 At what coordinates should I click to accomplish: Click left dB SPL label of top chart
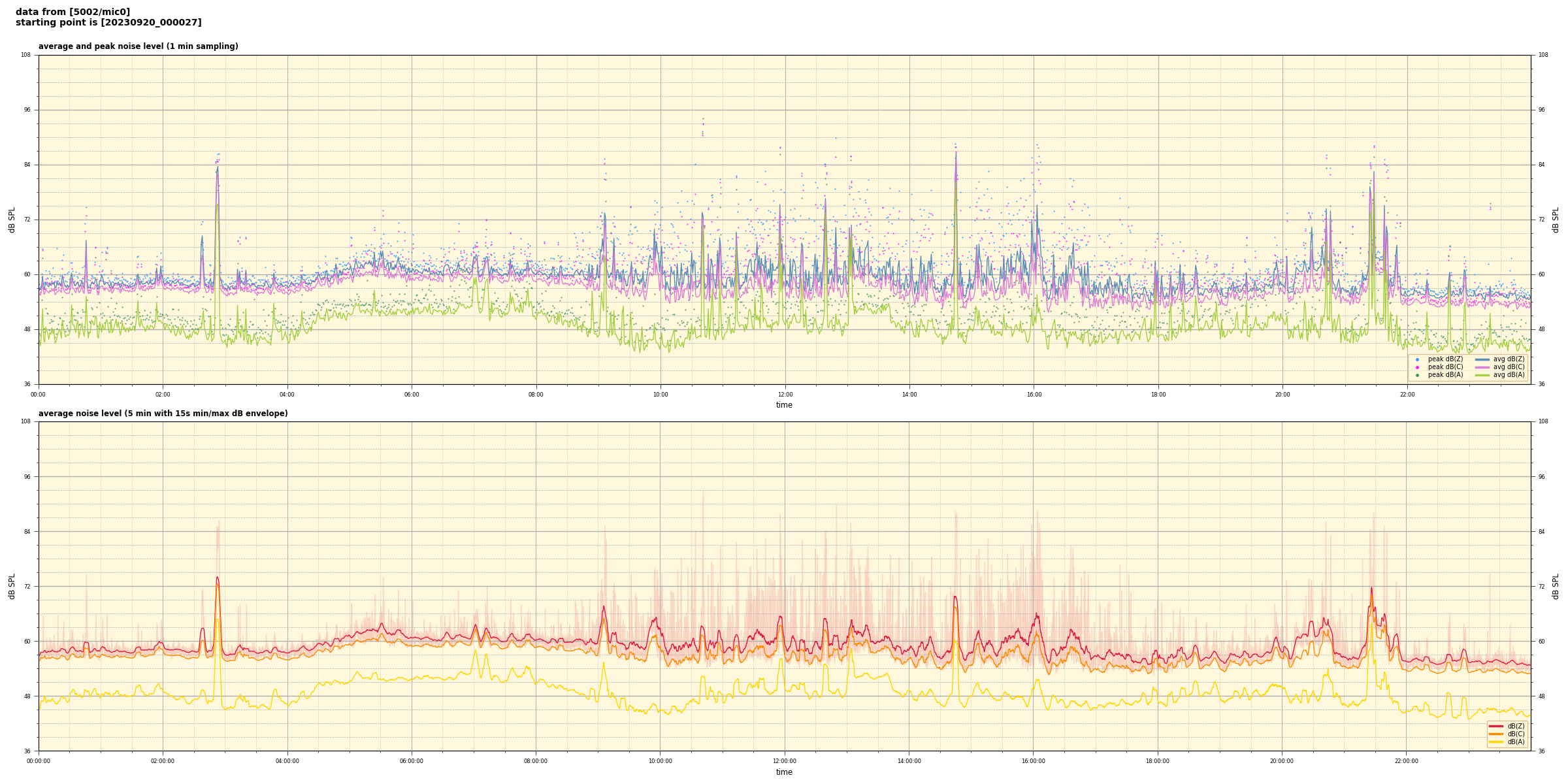pos(12,220)
